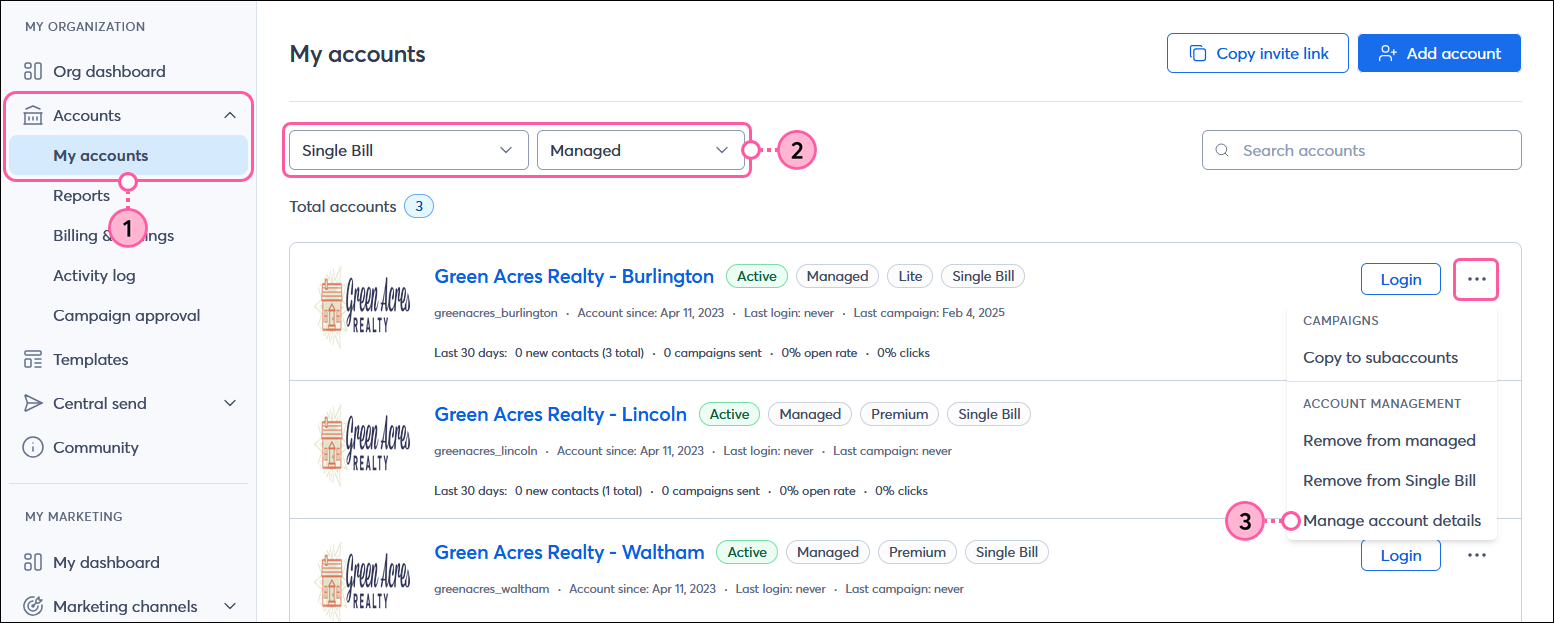Choose Copy to subaccounts option

point(1379,357)
